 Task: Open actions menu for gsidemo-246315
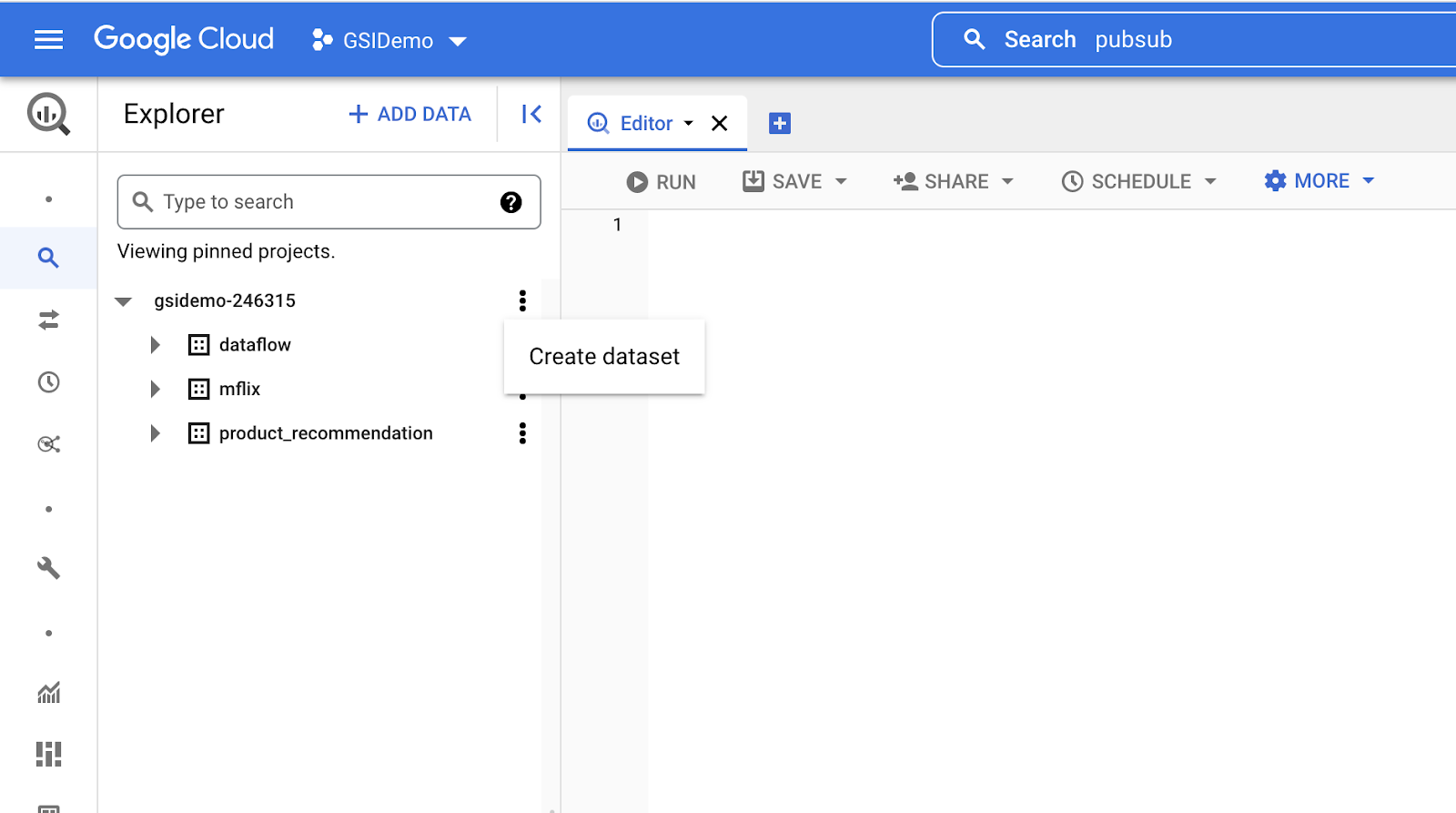point(522,300)
